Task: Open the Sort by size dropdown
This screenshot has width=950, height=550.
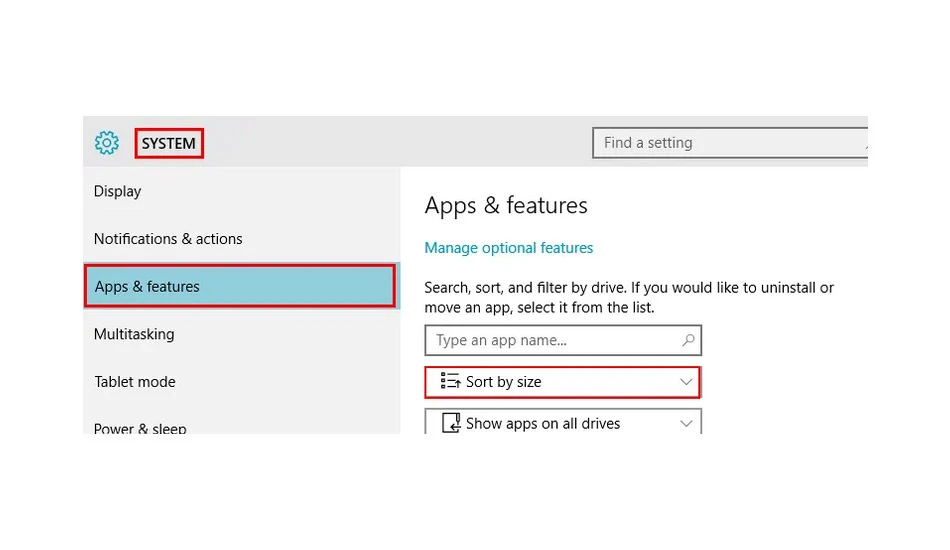Action: [563, 382]
